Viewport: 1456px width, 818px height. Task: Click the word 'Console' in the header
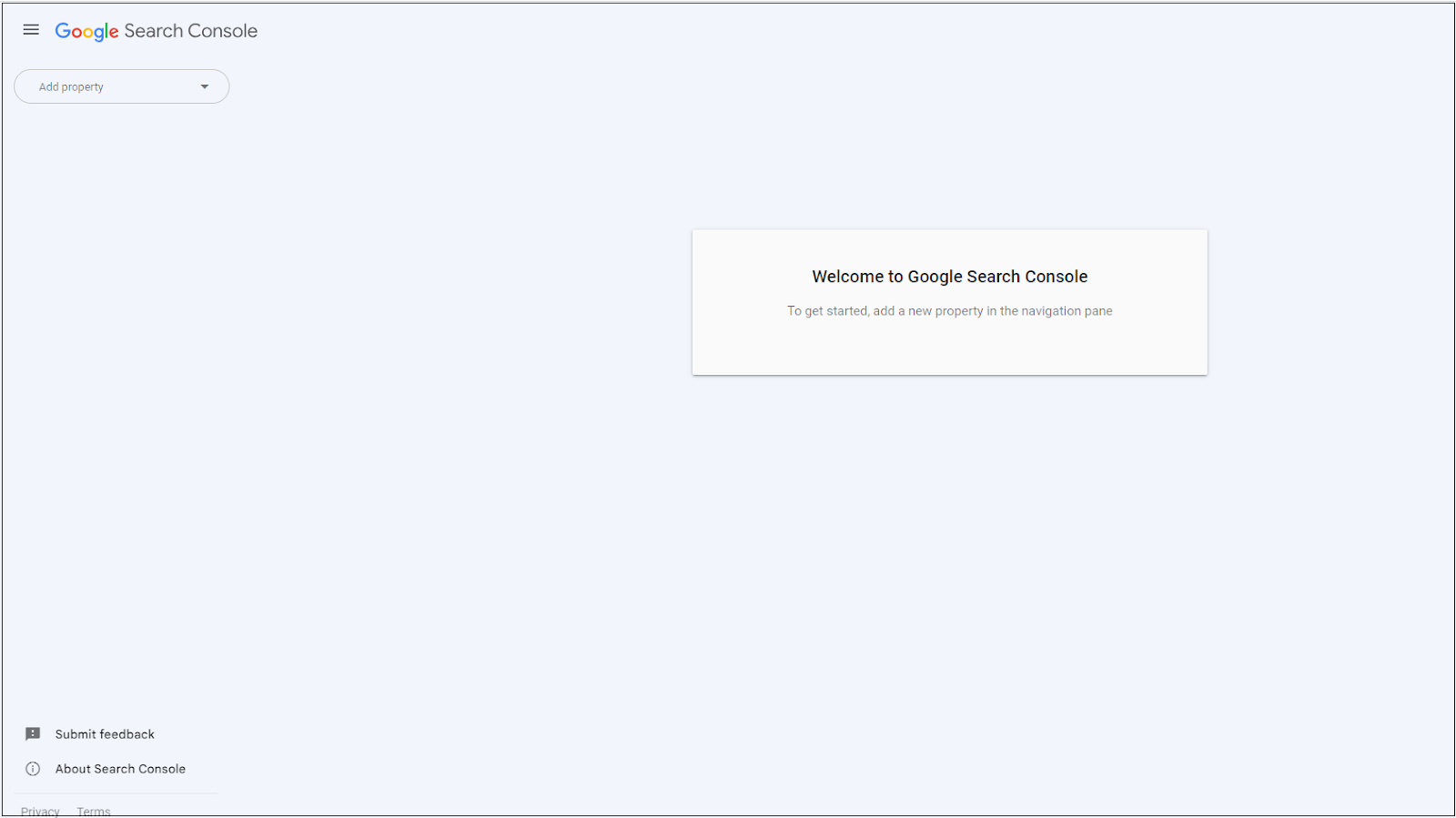coord(223,31)
